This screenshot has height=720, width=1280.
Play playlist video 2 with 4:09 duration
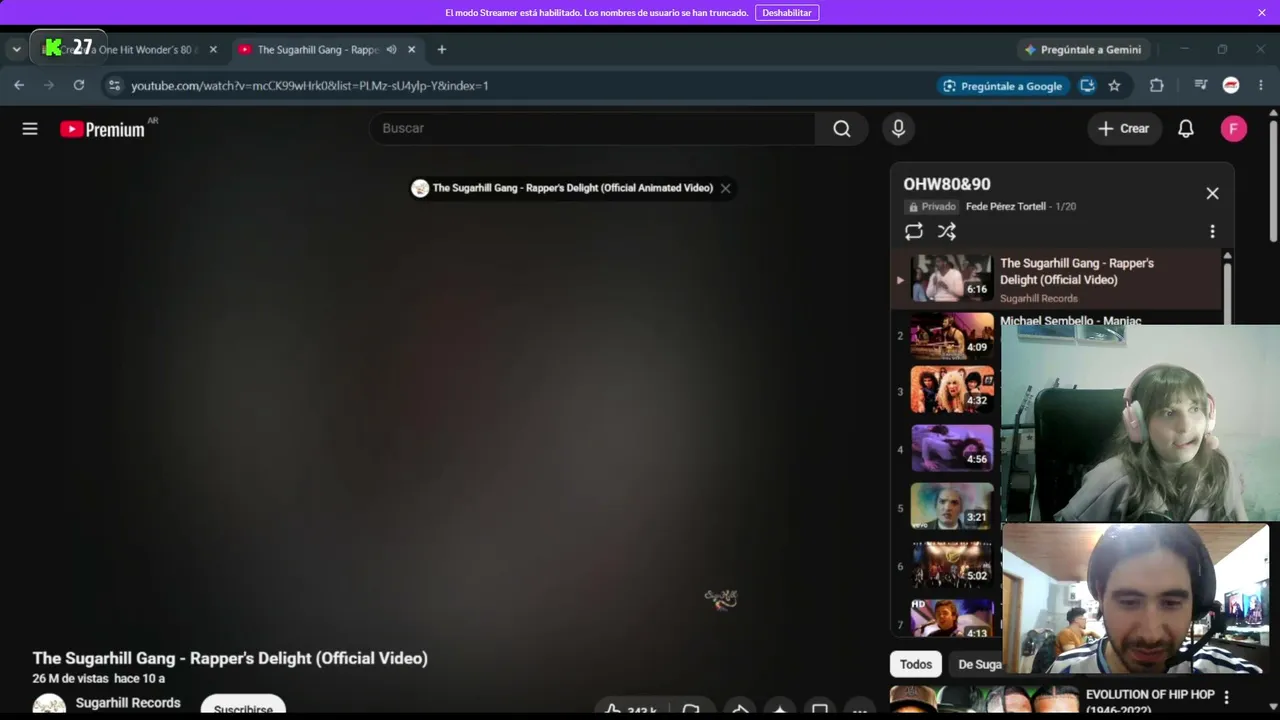point(952,336)
